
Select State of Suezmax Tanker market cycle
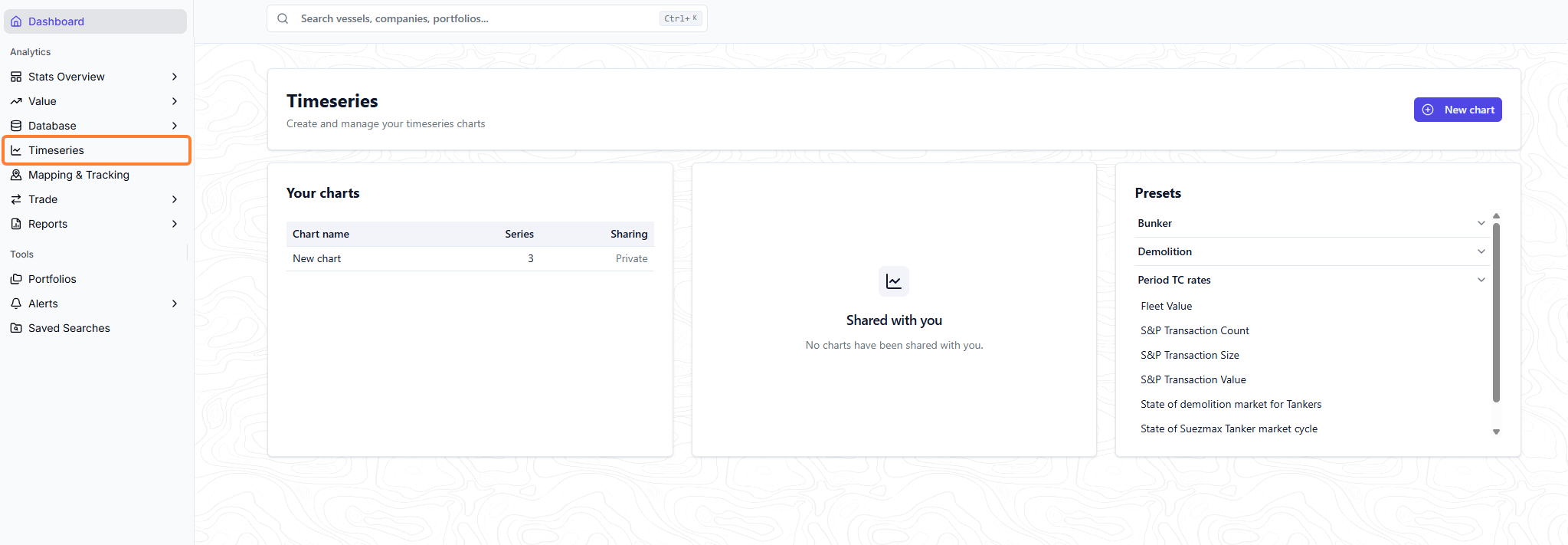click(1229, 428)
